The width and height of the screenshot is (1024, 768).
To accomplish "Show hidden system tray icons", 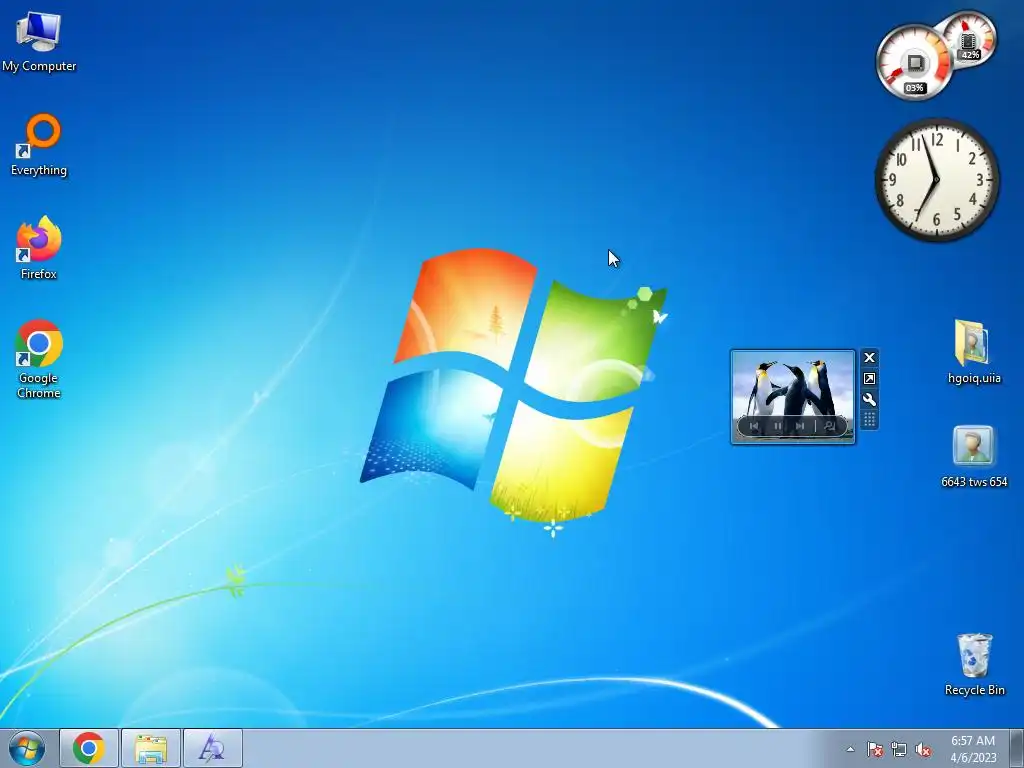I will (850, 749).
